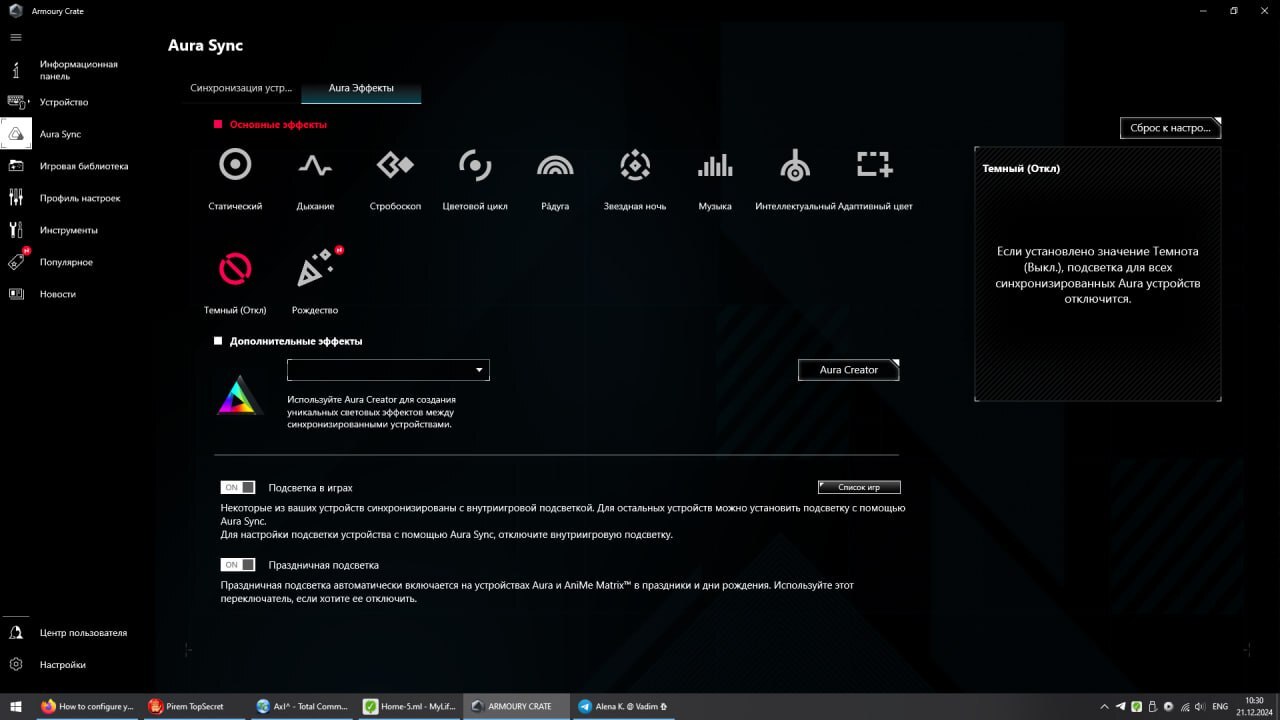Click the Инструменты sidebar label
This screenshot has height=720, width=1280.
click(69, 230)
